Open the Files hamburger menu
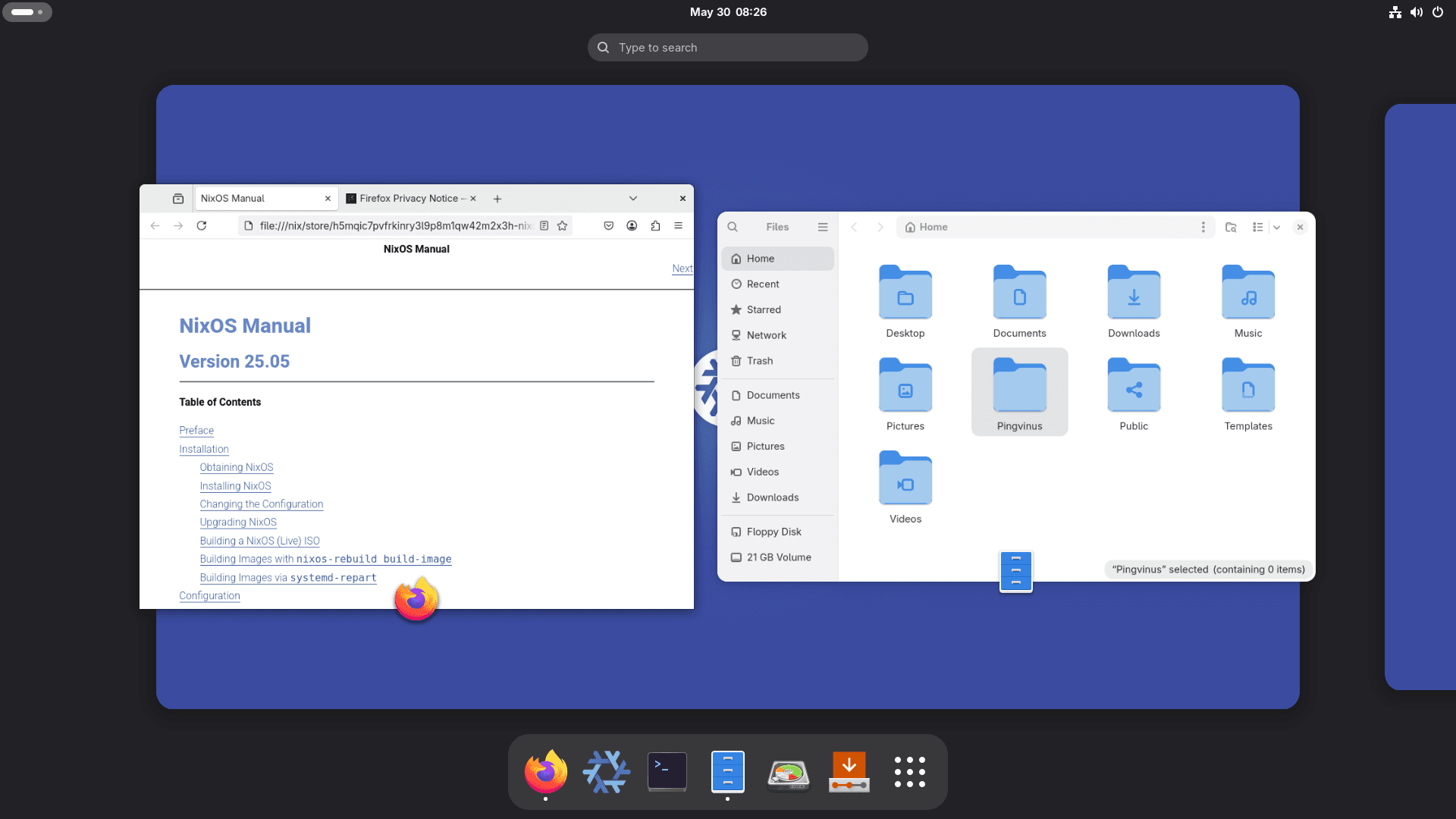 (823, 227)
